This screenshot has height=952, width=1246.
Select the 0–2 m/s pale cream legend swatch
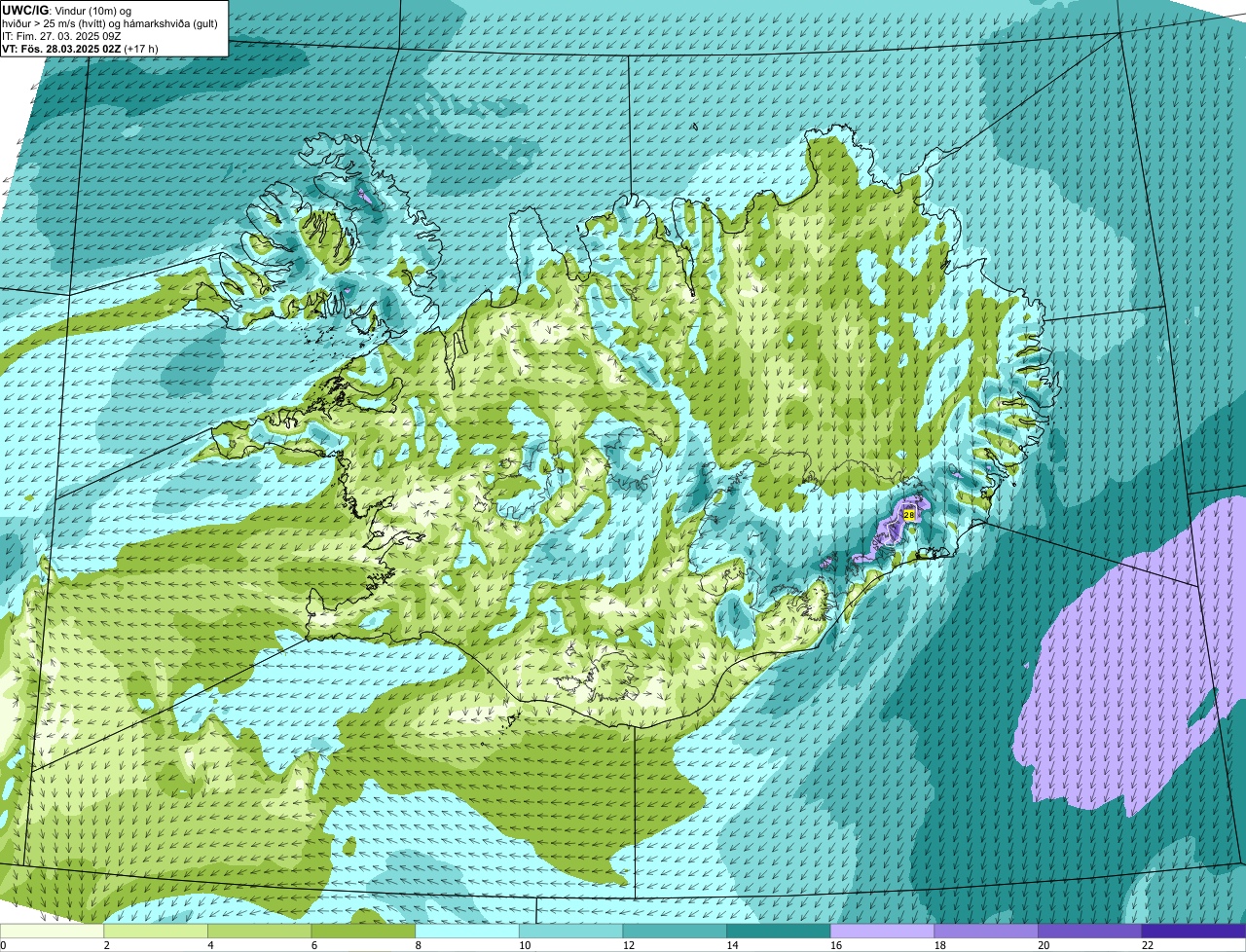click(x=52, y=931)
